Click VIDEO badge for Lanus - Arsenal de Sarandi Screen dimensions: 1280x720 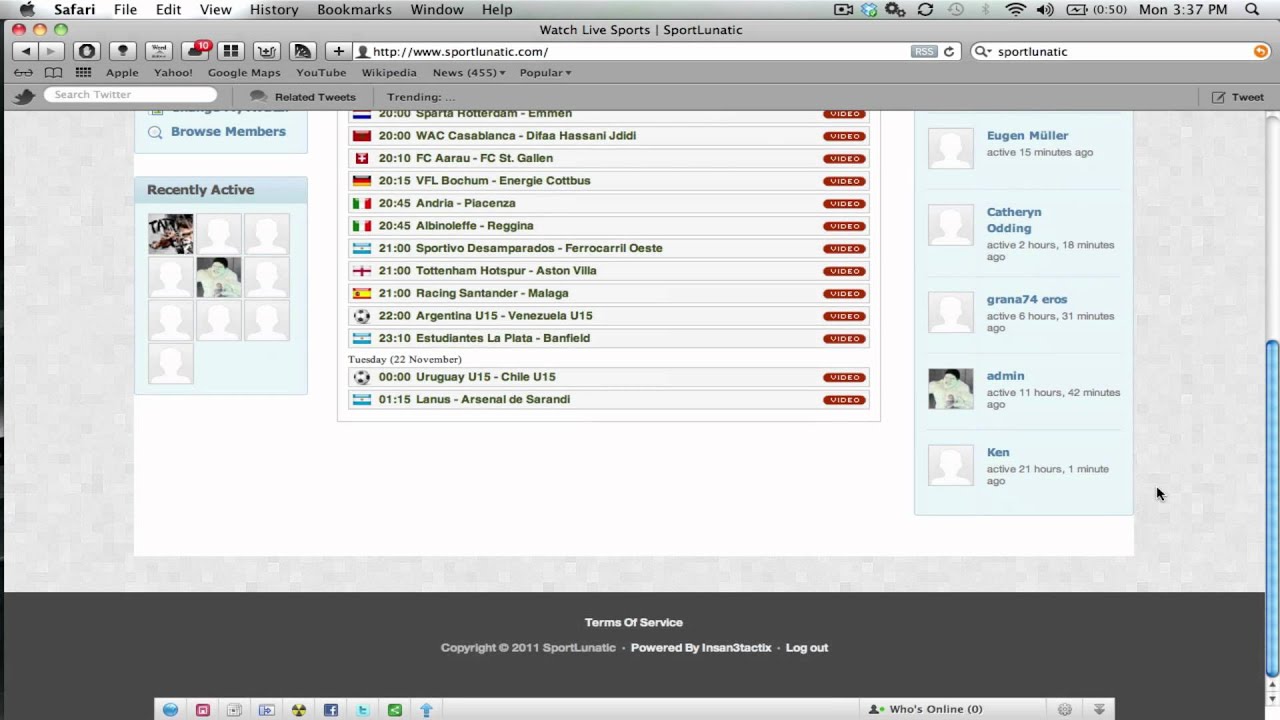pos(844,400)
